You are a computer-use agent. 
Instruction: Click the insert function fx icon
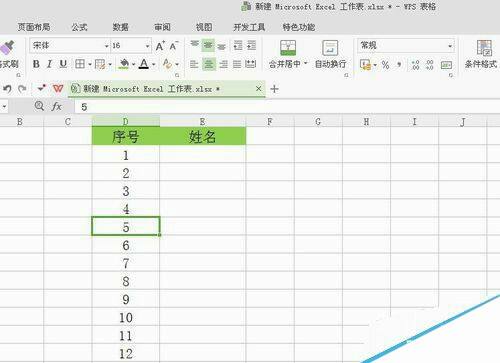[x=57, y=106]
